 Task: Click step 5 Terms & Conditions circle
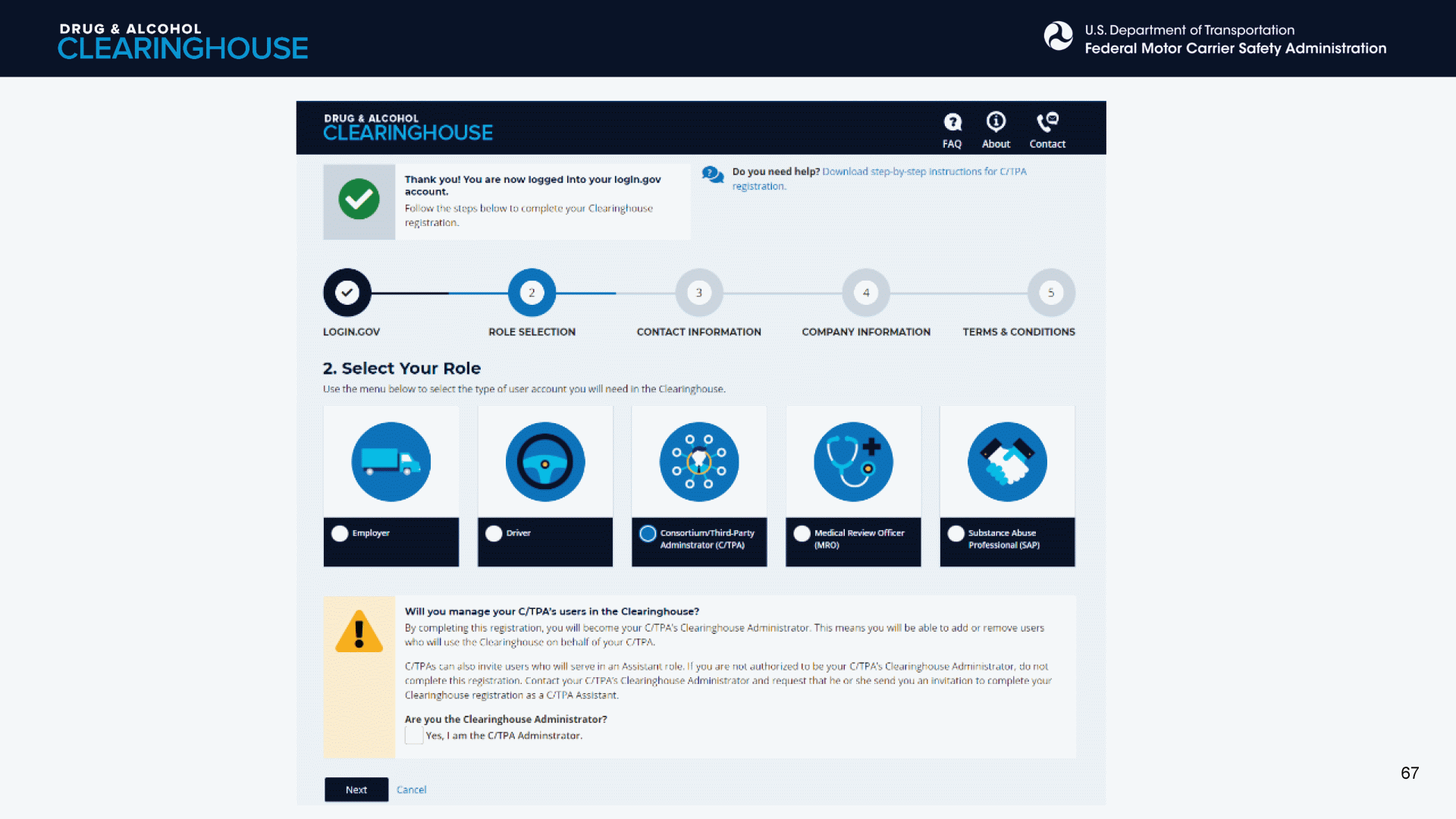[1051, 293]
